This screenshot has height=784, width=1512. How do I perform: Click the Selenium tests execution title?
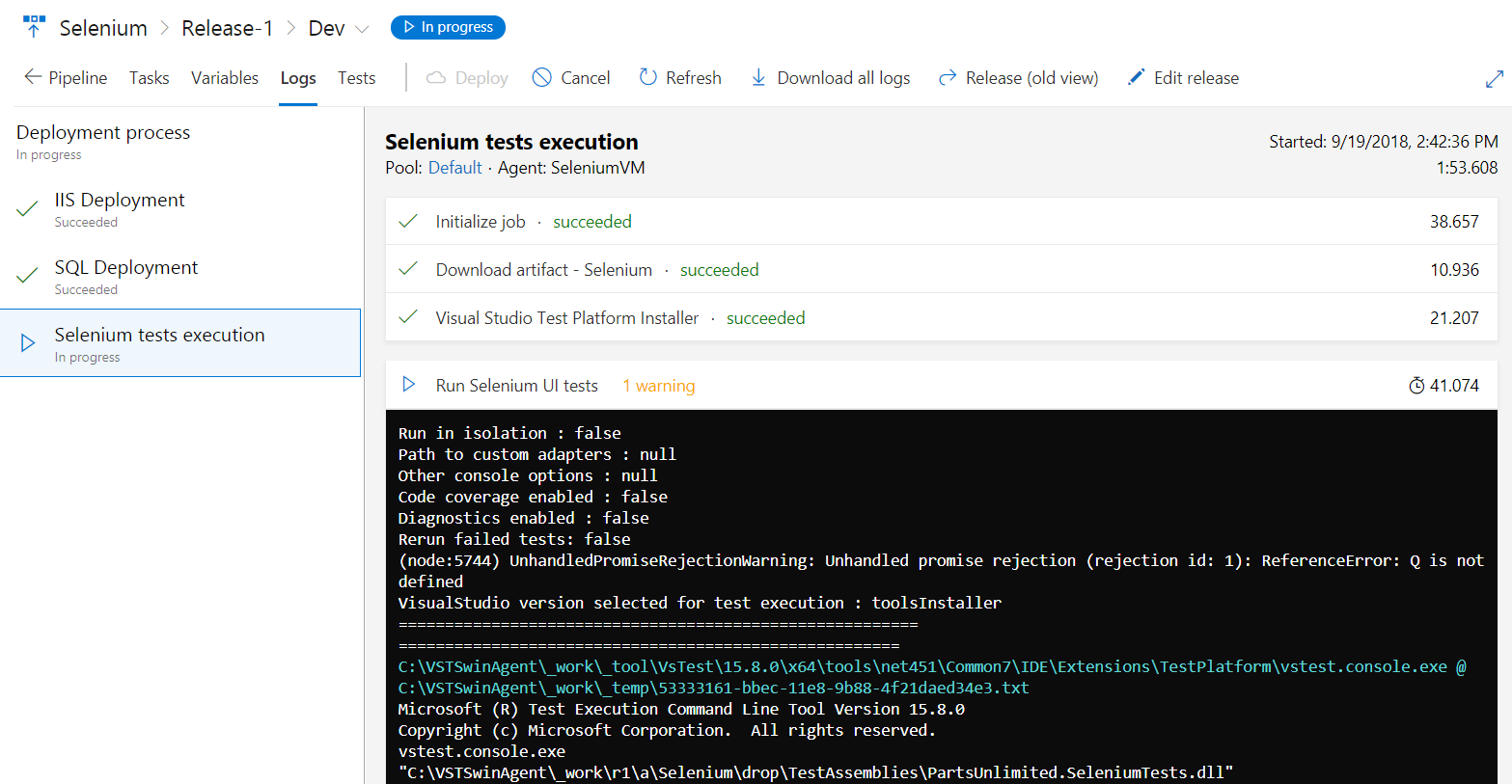click(x=511, y=142)
